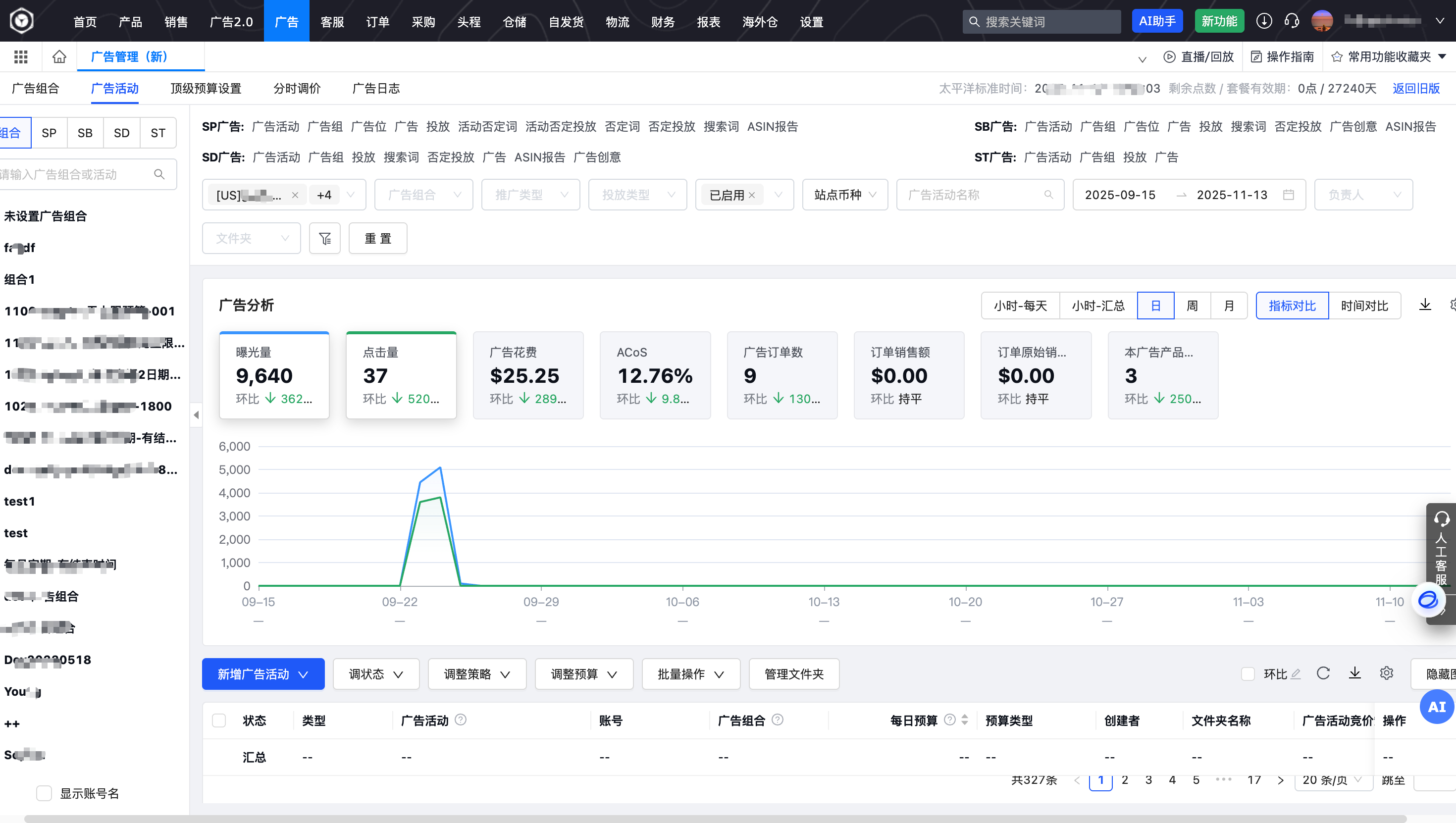
Task: Click page 2 in table pagination
Action: (x=1125, y=779)
